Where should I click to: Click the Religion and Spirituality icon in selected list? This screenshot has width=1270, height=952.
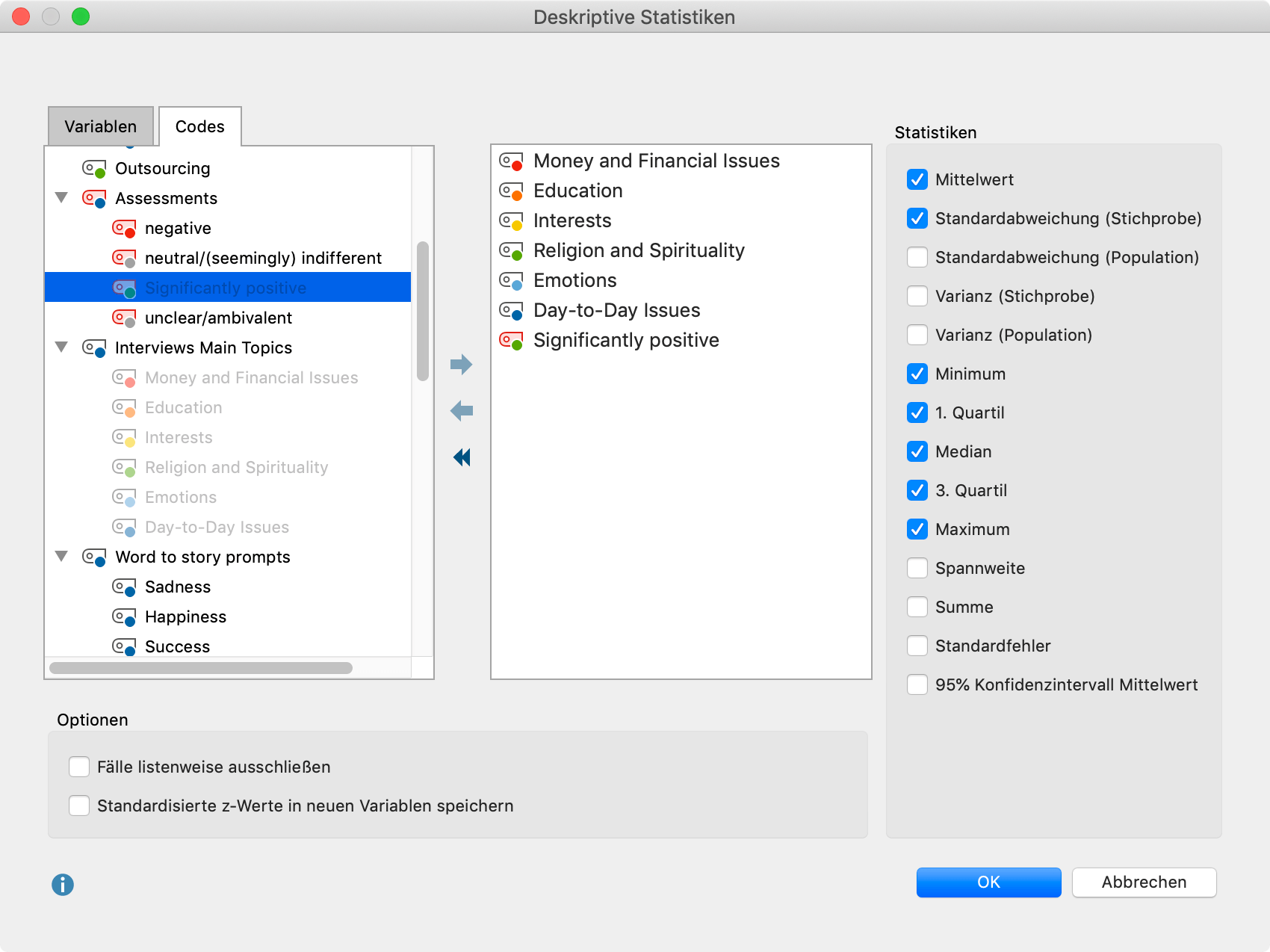(511, 251)
